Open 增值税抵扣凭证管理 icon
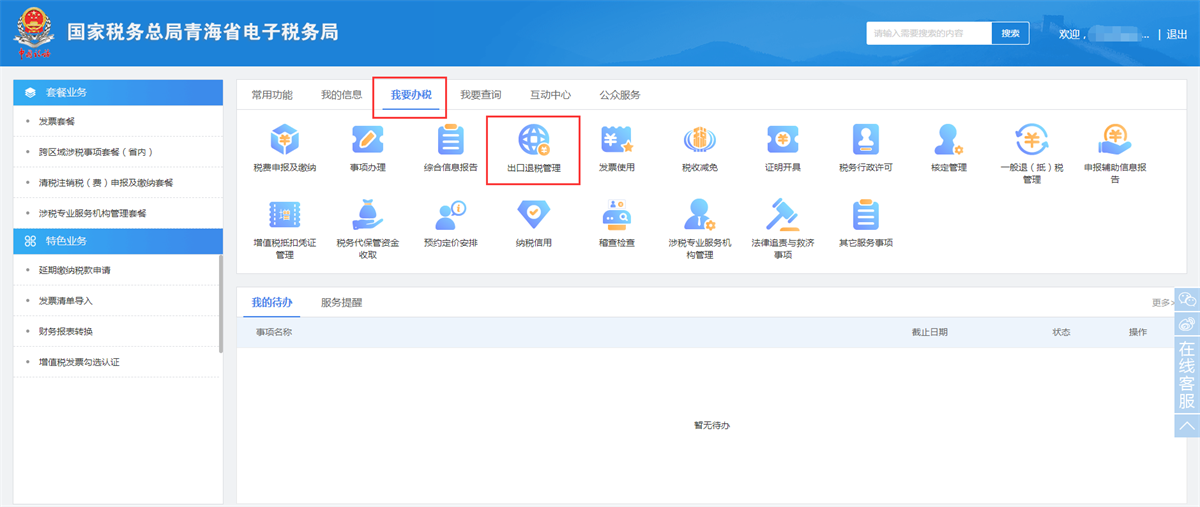This screenshot has width=1200, height=507. point(284,216)
